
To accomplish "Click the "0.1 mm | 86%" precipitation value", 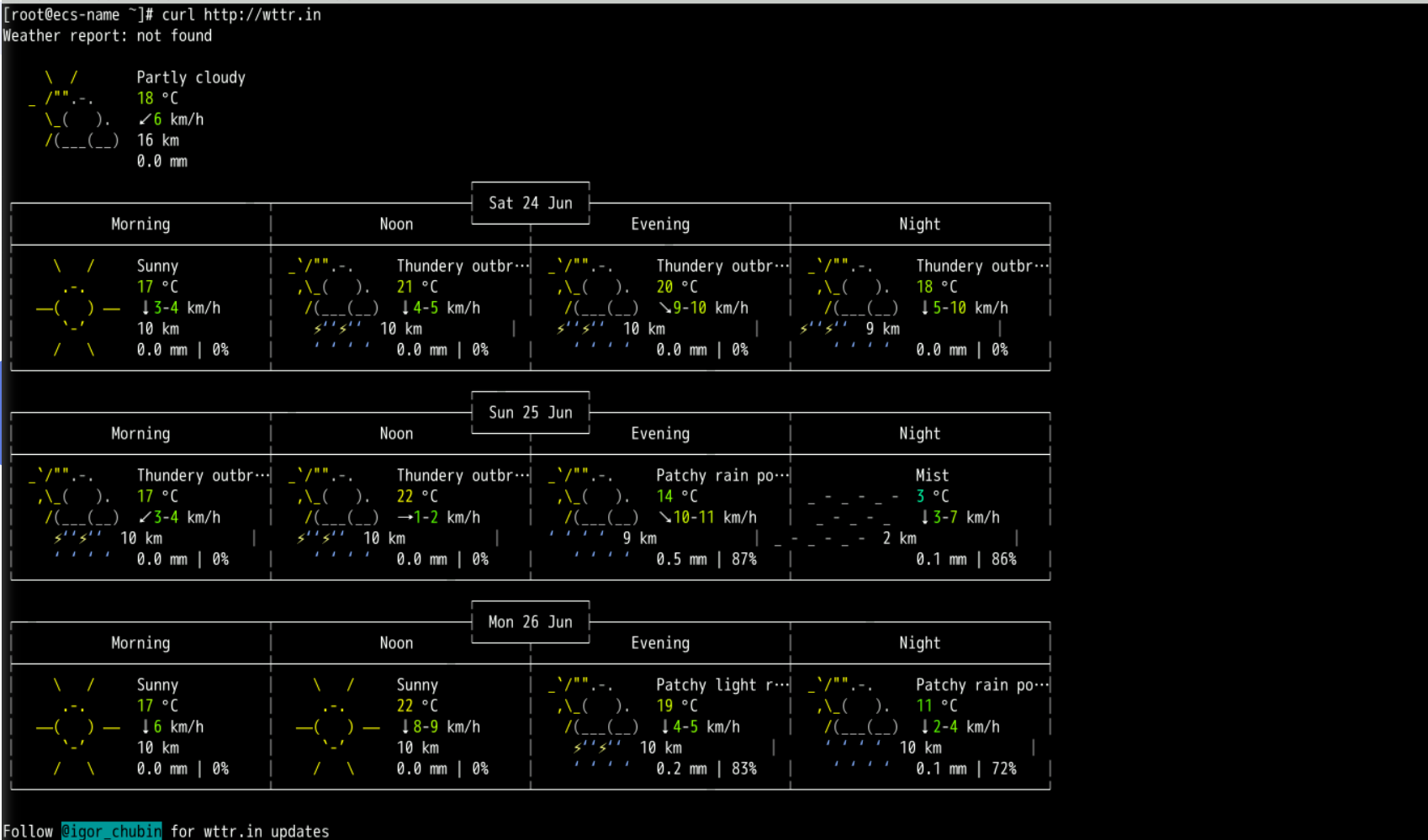I will pos(966,559).
